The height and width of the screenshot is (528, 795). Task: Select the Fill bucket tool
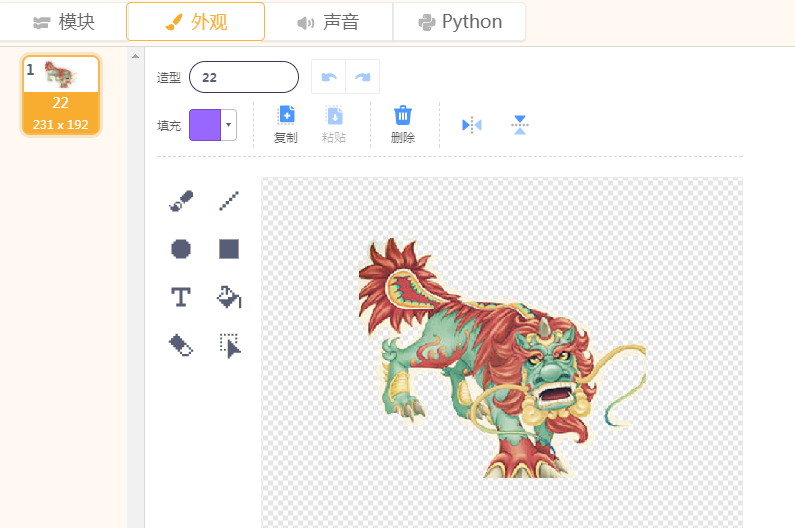coord(229,297)
